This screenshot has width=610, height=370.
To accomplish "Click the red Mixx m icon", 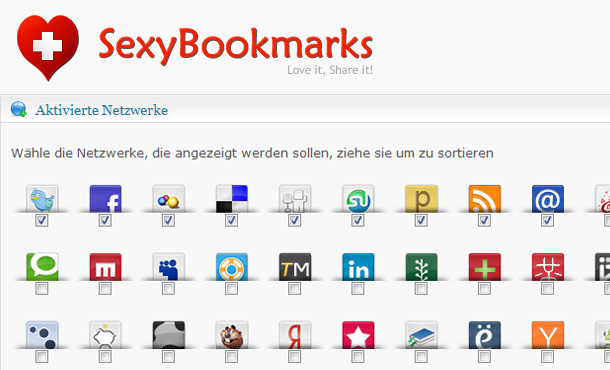I will tap(105, 267).
